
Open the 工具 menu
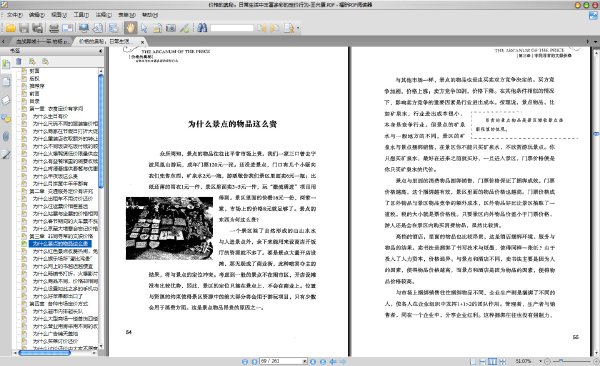pyautogui.click(x=81, y=15)
